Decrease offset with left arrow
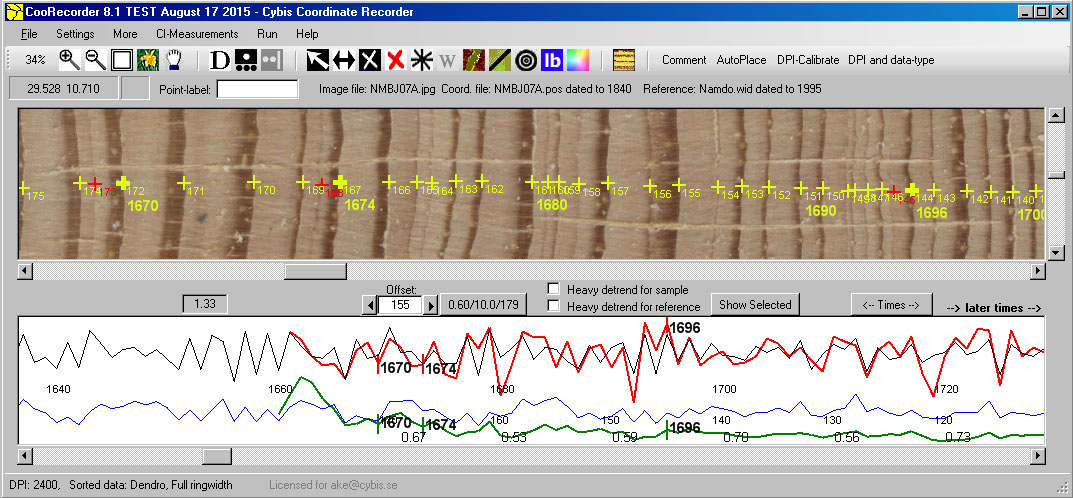The image size is (1073, 498). pyautogui.click(x=370, y=305)
